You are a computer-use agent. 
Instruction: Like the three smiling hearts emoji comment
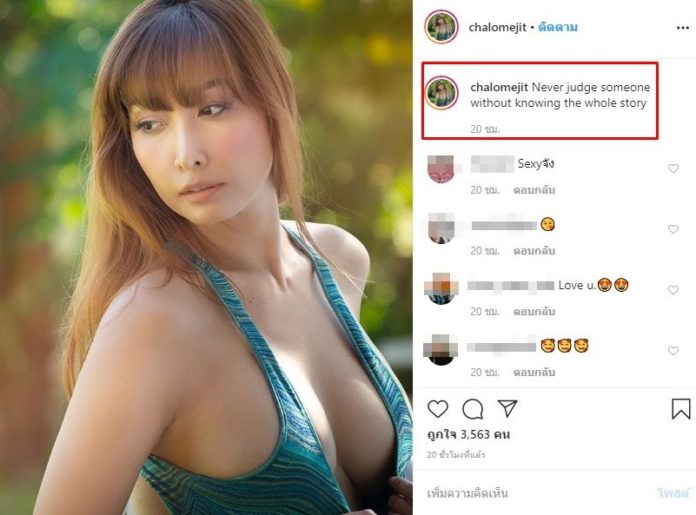point(673,351)
